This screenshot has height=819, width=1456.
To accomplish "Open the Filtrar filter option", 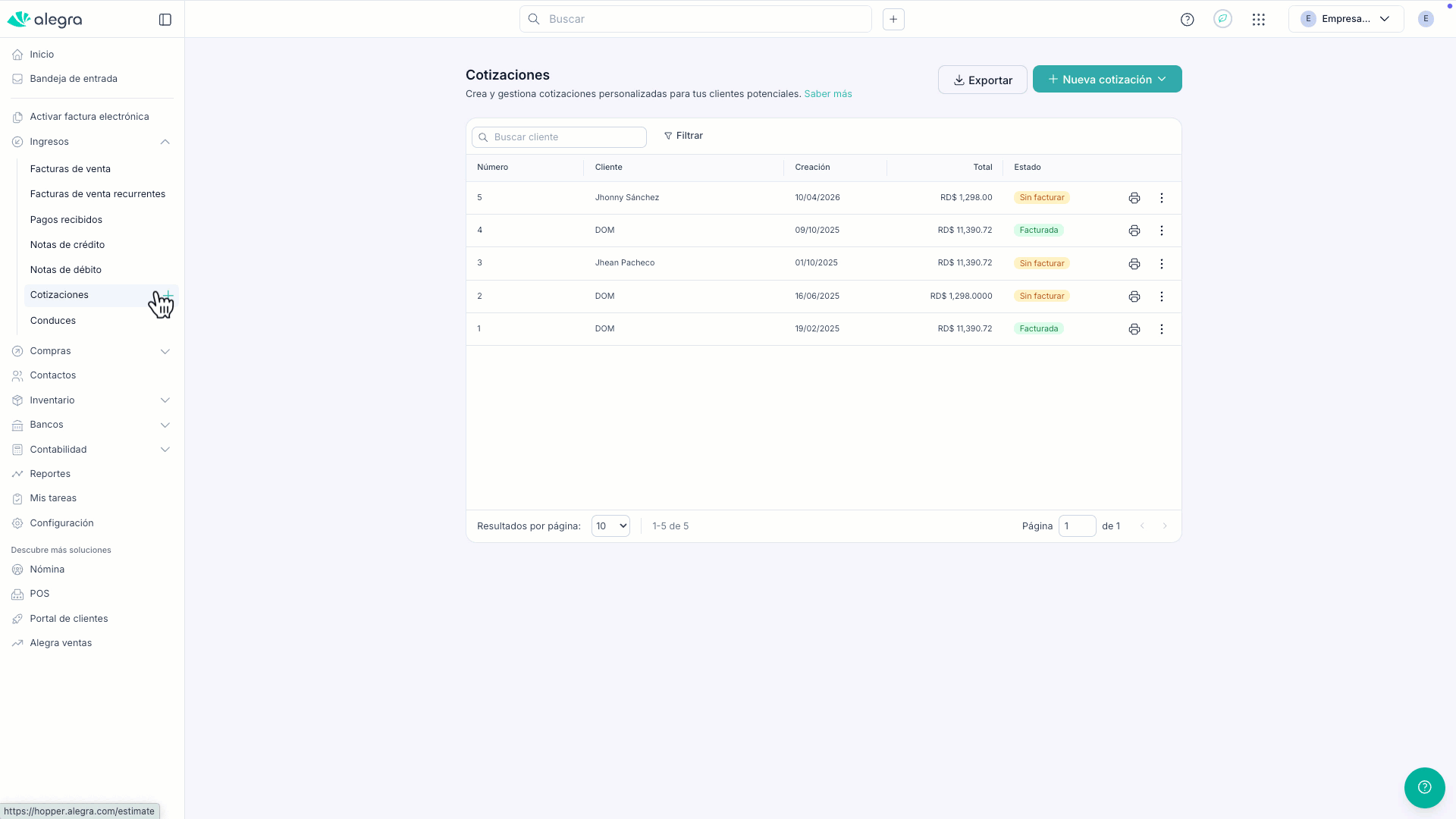I will 683,136.
